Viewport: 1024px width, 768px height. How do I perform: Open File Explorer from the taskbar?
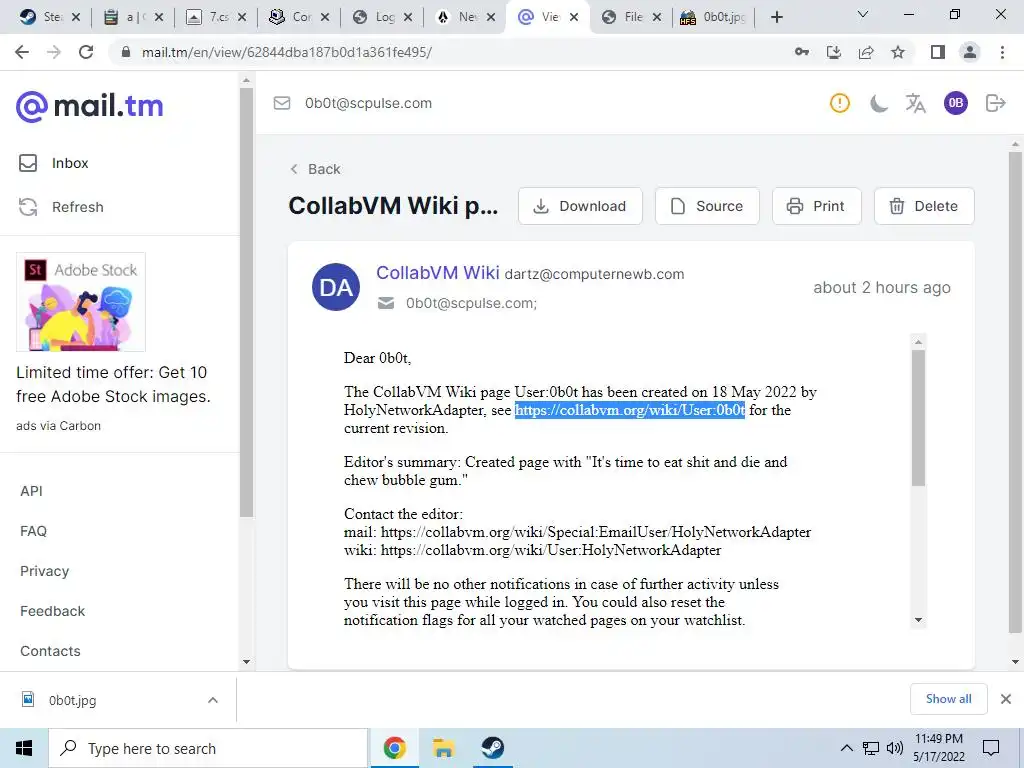443,748
